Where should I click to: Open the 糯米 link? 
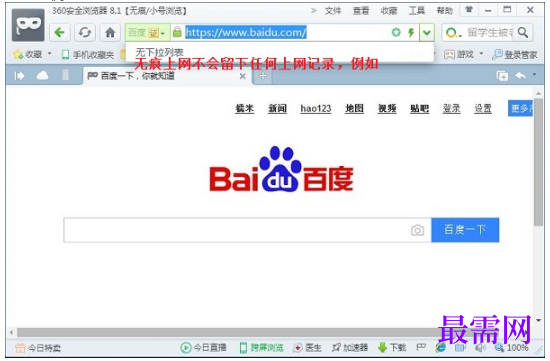pos(244,108)
